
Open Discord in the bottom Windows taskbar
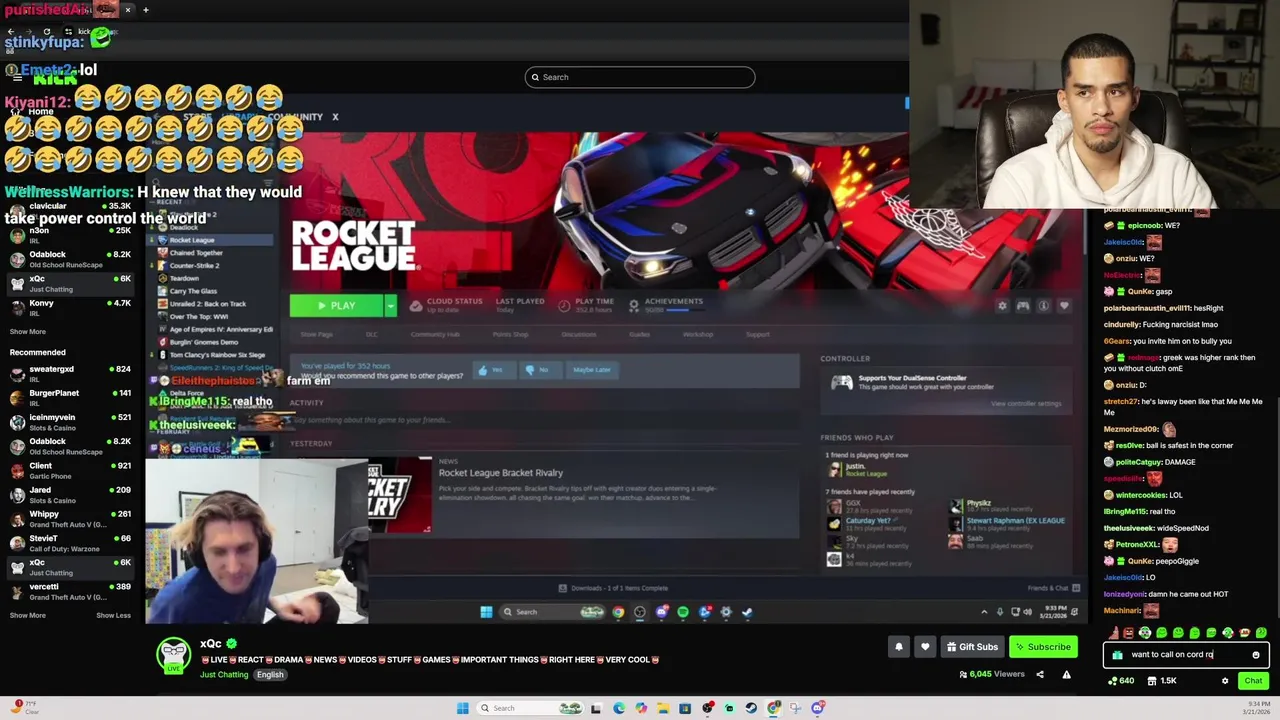[818, 708]
